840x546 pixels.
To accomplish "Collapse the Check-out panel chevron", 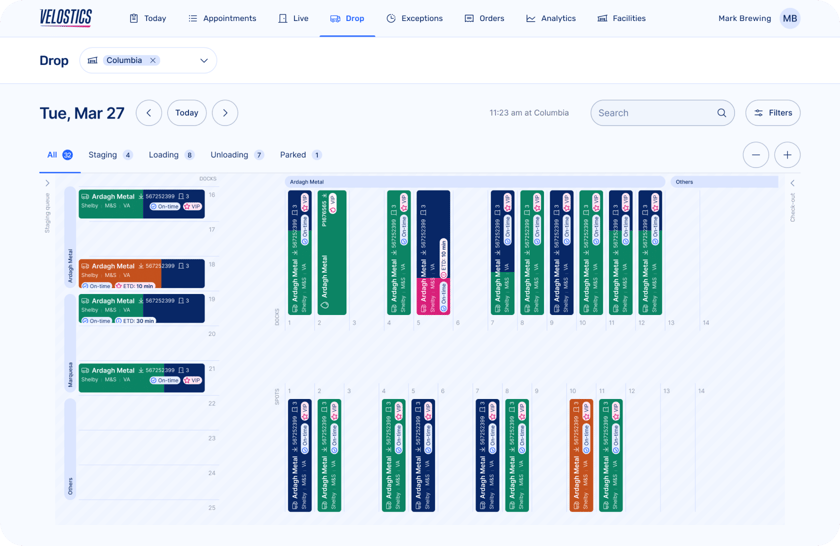I will 792,183.
